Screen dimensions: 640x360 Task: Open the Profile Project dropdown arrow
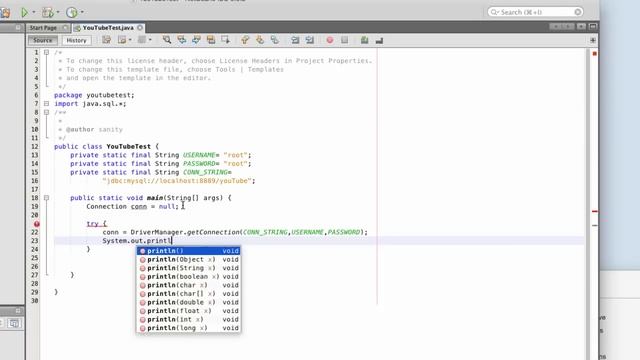82,12
